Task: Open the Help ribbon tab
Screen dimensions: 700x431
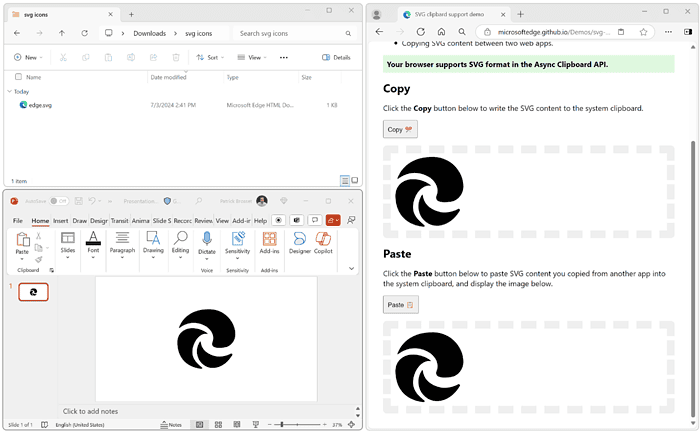Action: (x=260, y=221)
